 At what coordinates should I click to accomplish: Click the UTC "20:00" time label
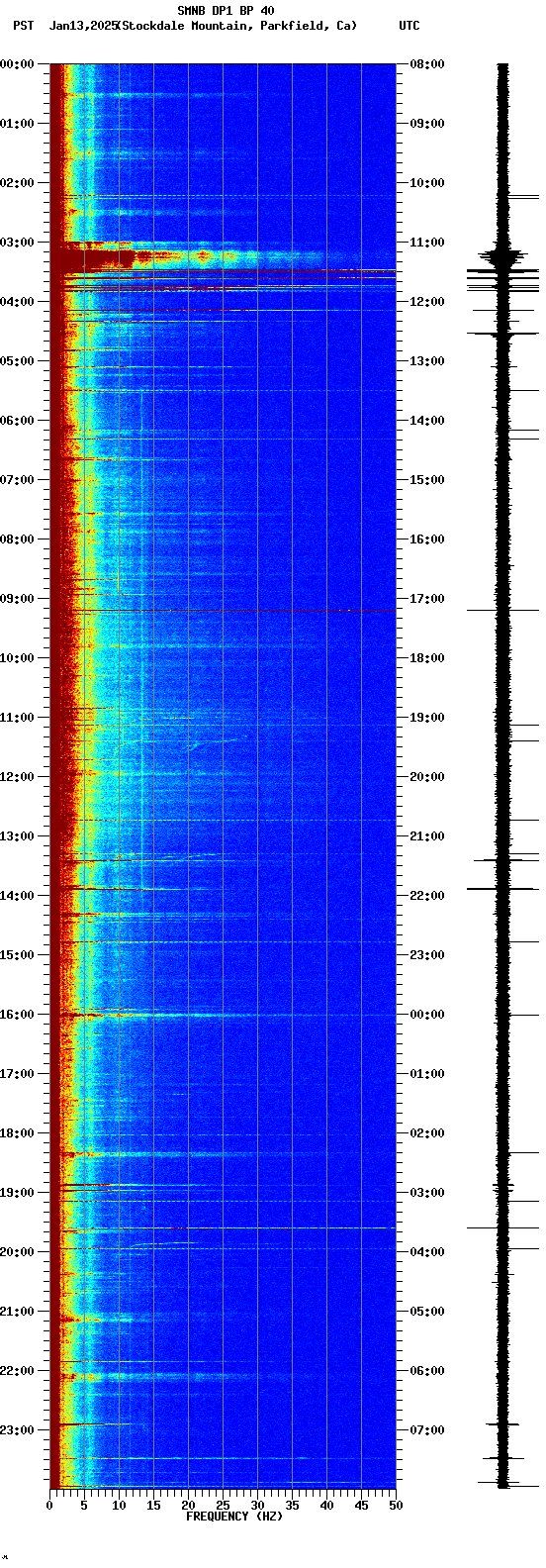click(427, 777)
